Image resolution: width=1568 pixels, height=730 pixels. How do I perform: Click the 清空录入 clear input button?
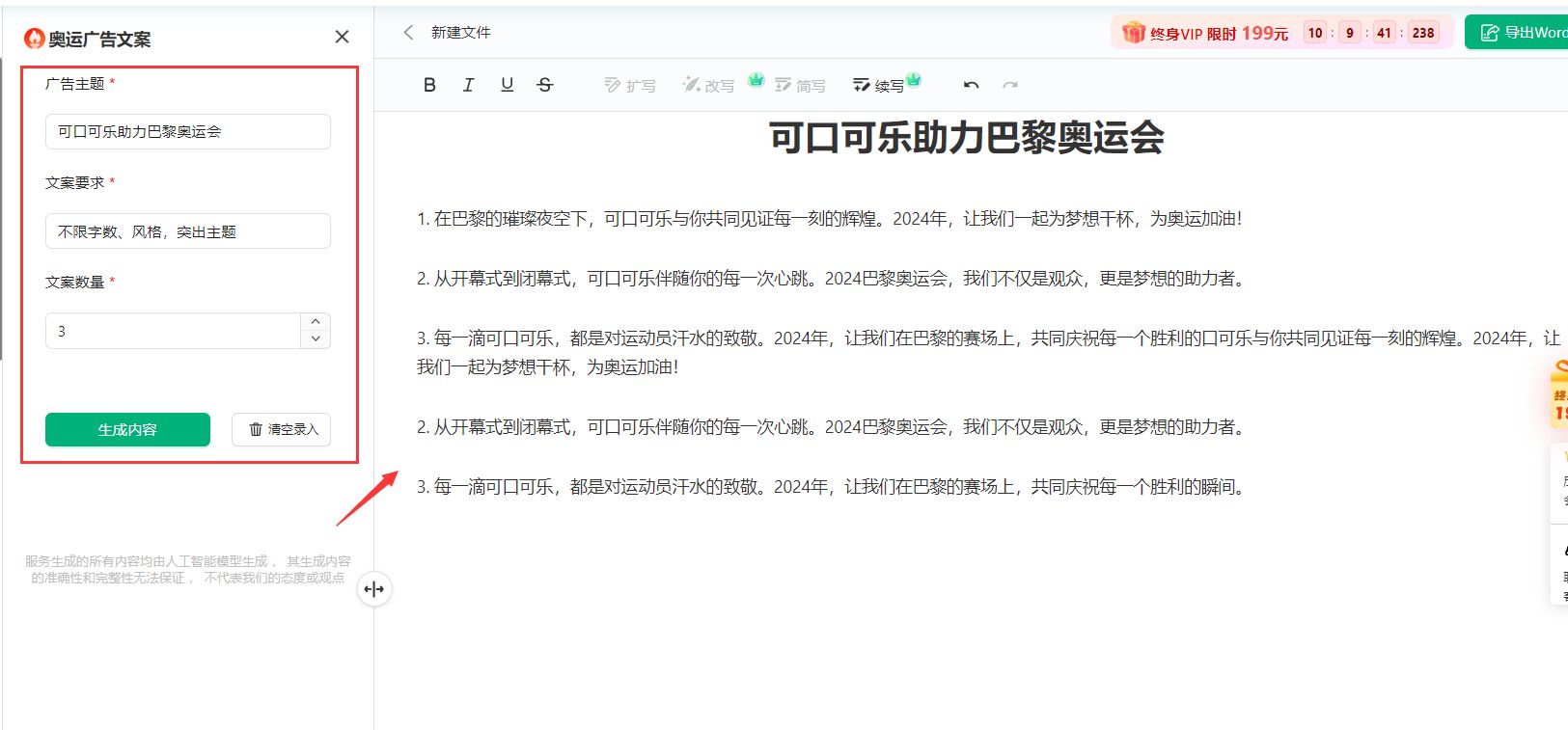point(281,430)
